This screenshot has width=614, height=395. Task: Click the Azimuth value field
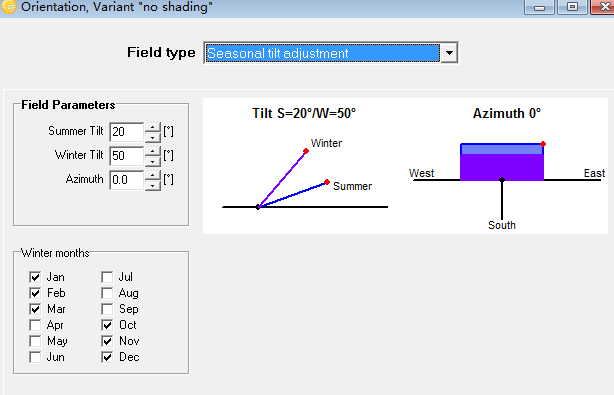tap(127, 180)
